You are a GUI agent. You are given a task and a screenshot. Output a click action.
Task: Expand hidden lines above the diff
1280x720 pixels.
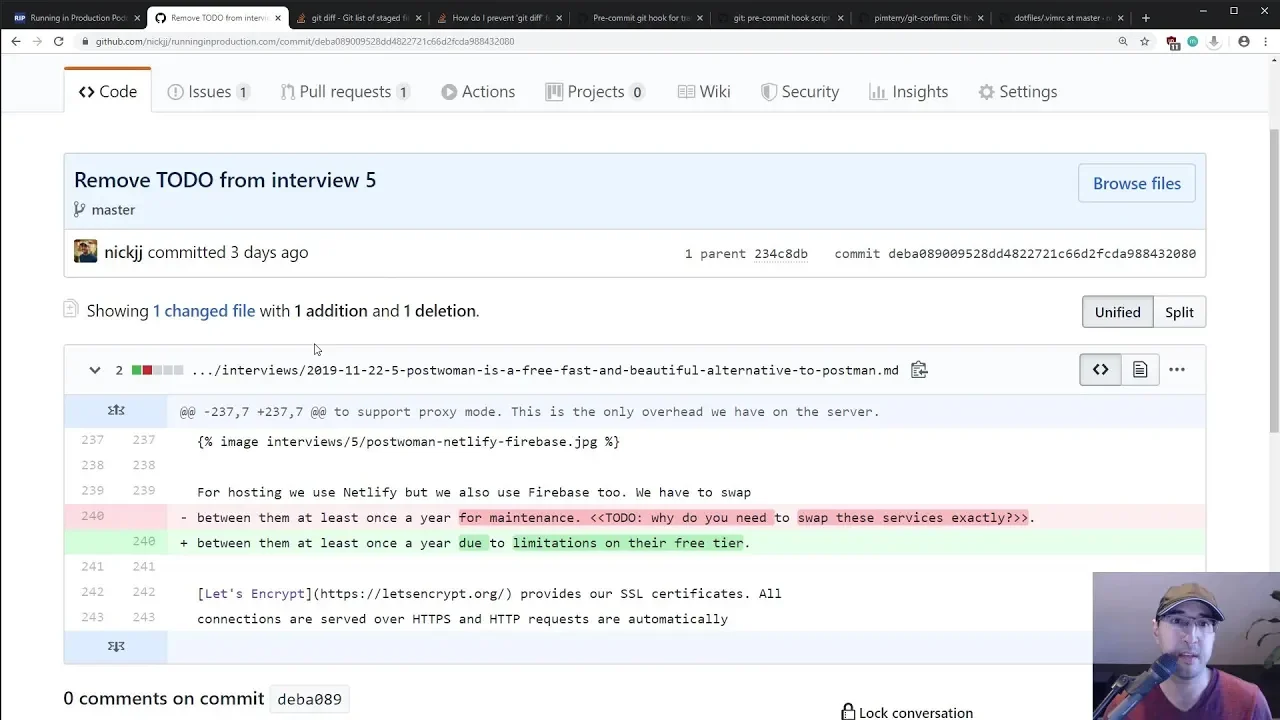click(x=116, y=411)
